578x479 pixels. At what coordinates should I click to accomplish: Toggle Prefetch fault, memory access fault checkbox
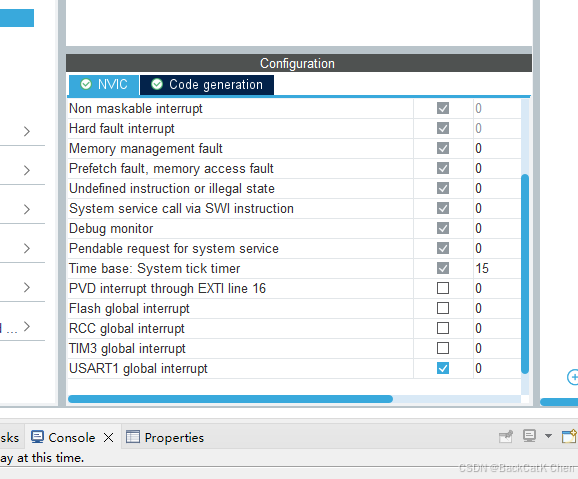[x=443, y=168]
